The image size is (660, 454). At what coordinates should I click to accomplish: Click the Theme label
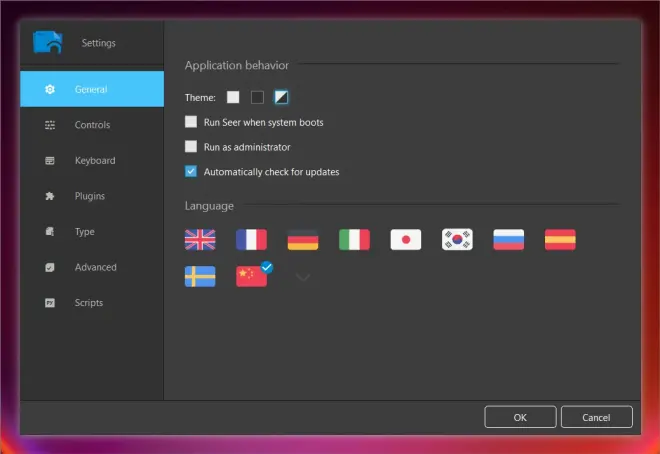click(x=200, y=98)
